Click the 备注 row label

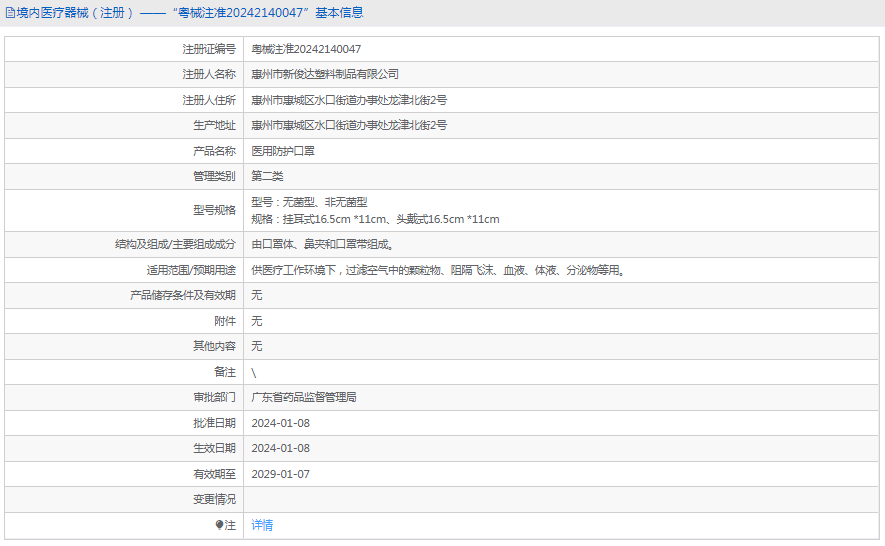pos(225,372)
